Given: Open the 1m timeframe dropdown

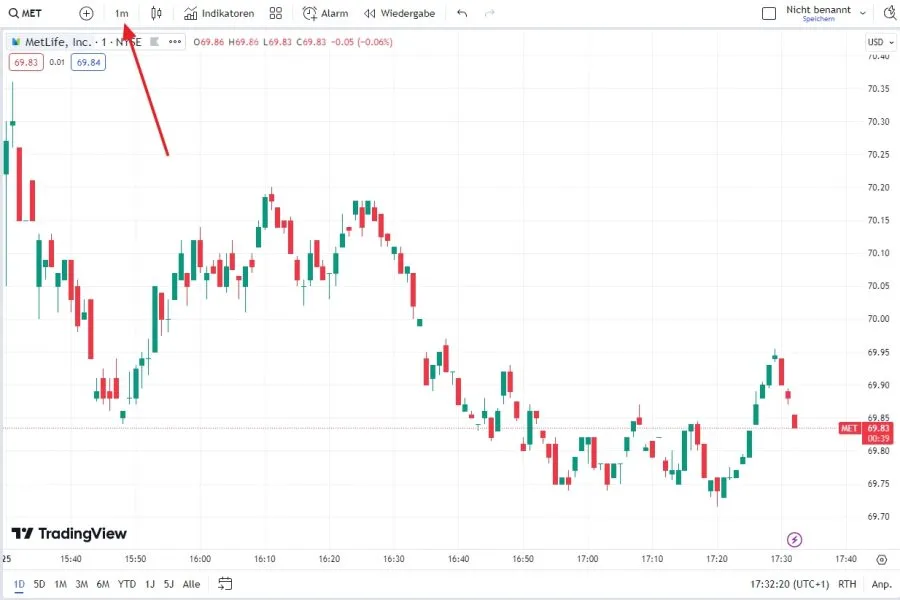Looking at the screenshot, I should click(122, 13).
